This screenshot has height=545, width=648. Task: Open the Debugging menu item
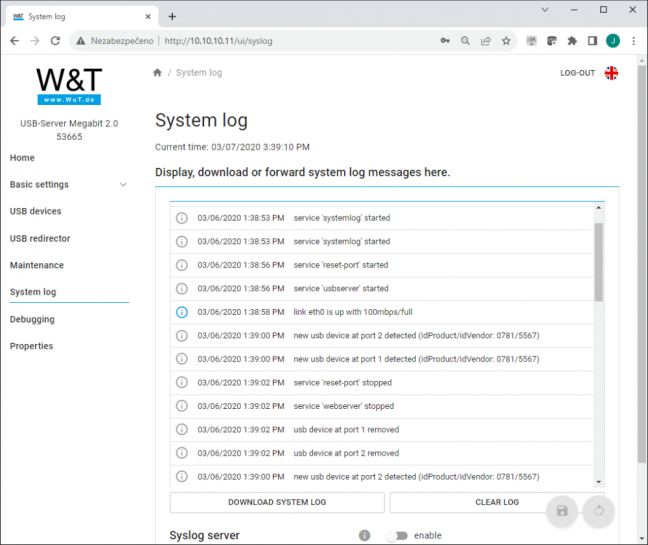[32, 319]
